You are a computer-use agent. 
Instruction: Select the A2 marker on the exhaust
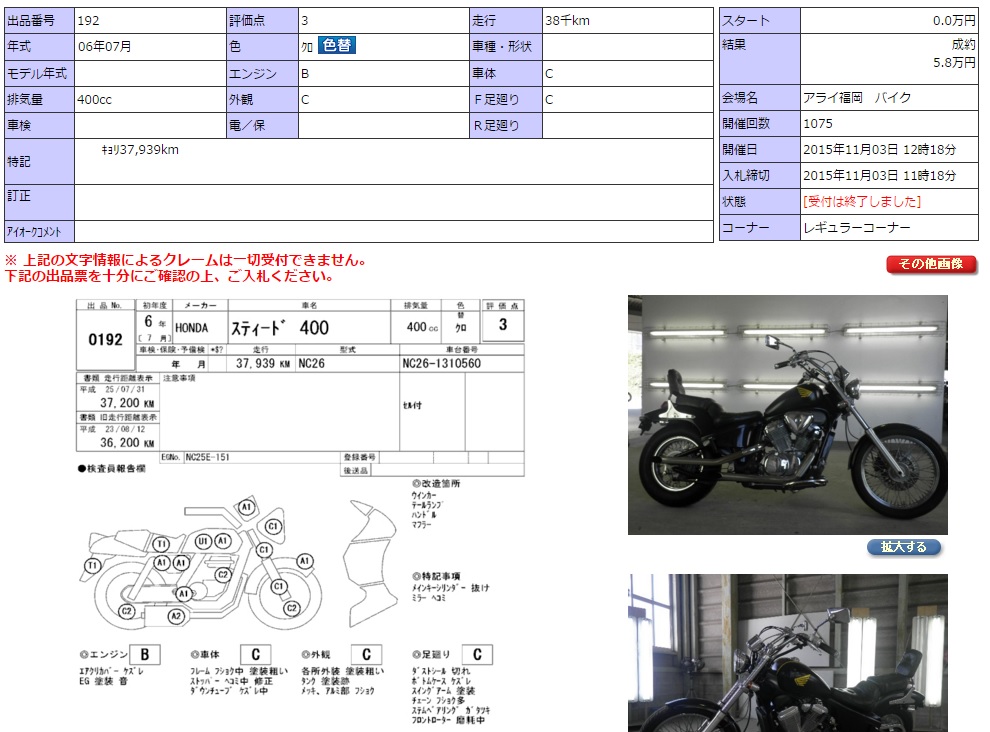coord(176,616)
